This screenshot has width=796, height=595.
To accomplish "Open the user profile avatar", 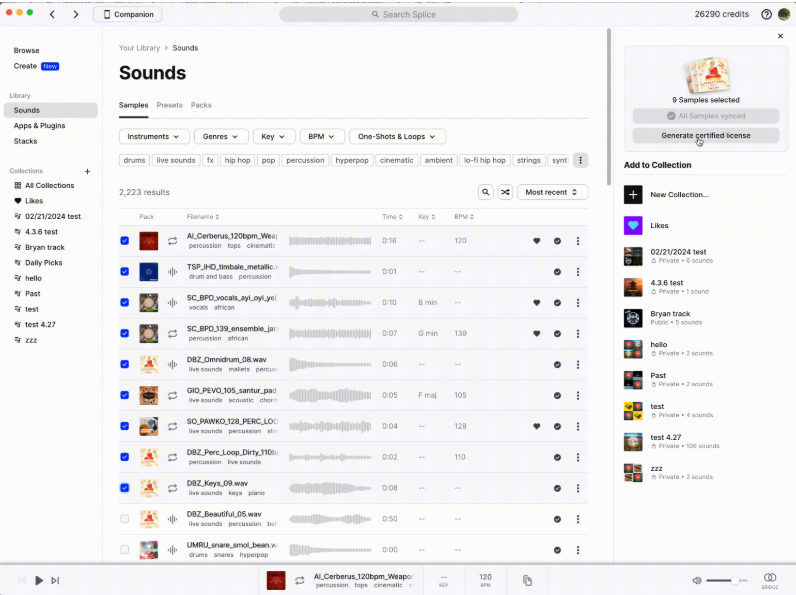I will click(x=784, y=14).
